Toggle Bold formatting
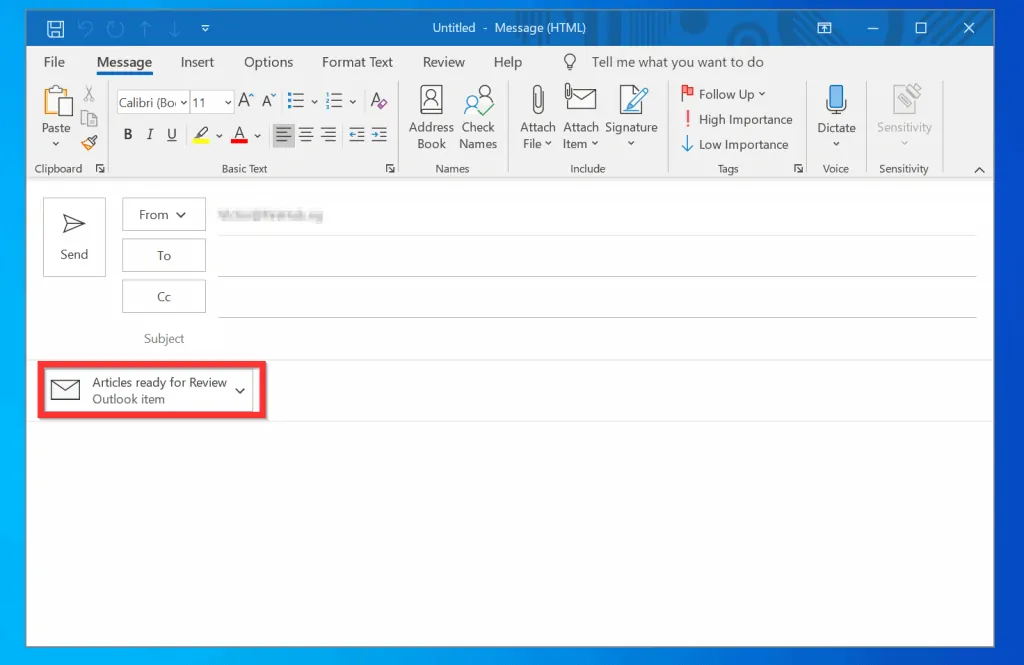Screen dimensions: 1024x665 pos(127,135)
